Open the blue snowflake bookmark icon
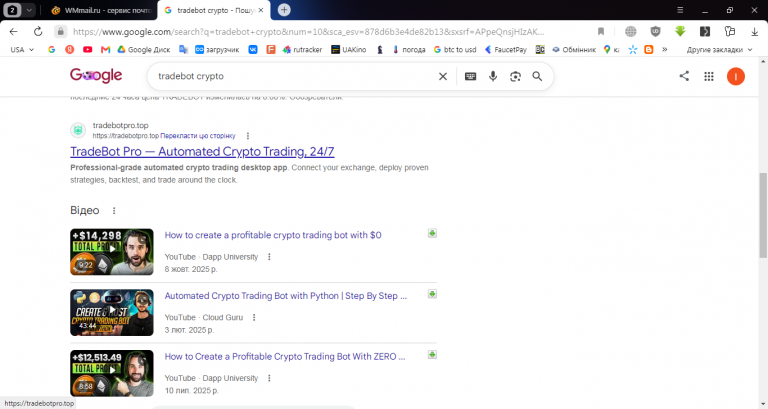768x409 pixels. coord(633,49)
